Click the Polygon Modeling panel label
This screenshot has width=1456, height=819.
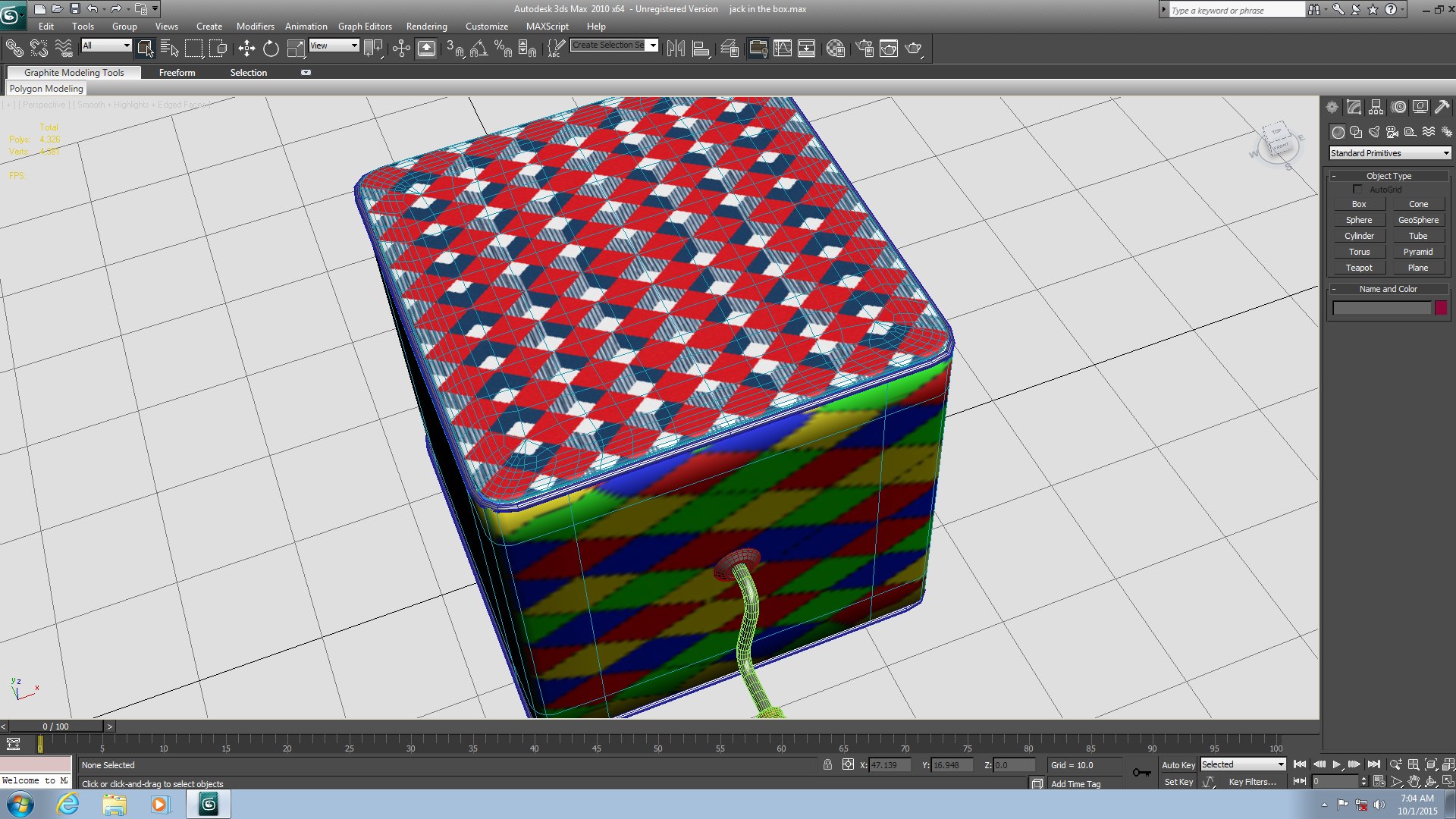point(46,89)
